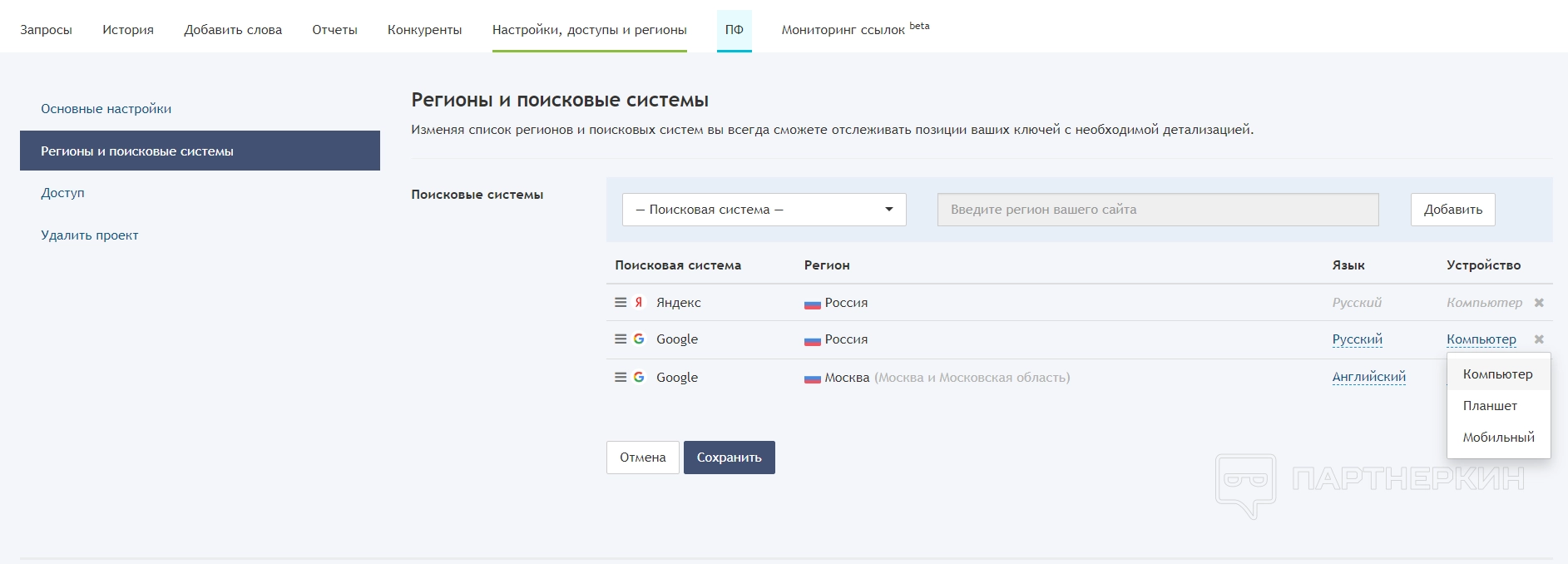The image size is (1568, 564).
Task: Click the Яндекс logo icon
Action: tap(639, 303)
